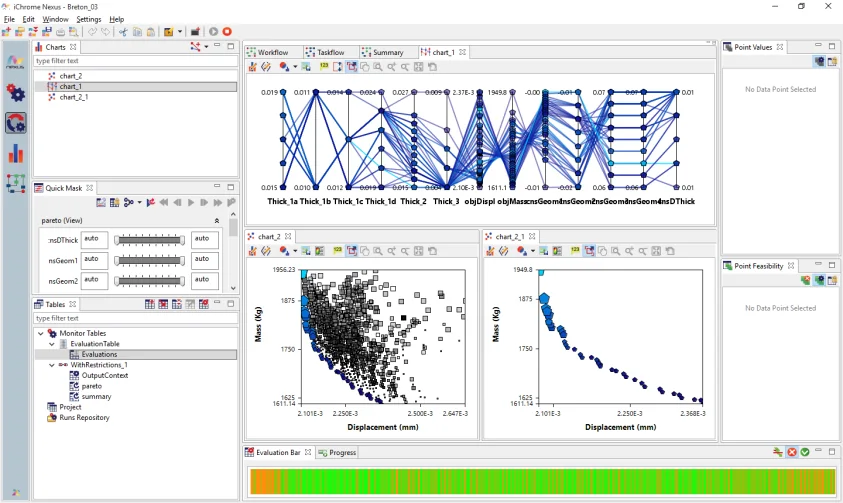
Task: Toggle the selection mode button in chart_2 toolbar
Action: pyautogui.click(x=352, y=250)
